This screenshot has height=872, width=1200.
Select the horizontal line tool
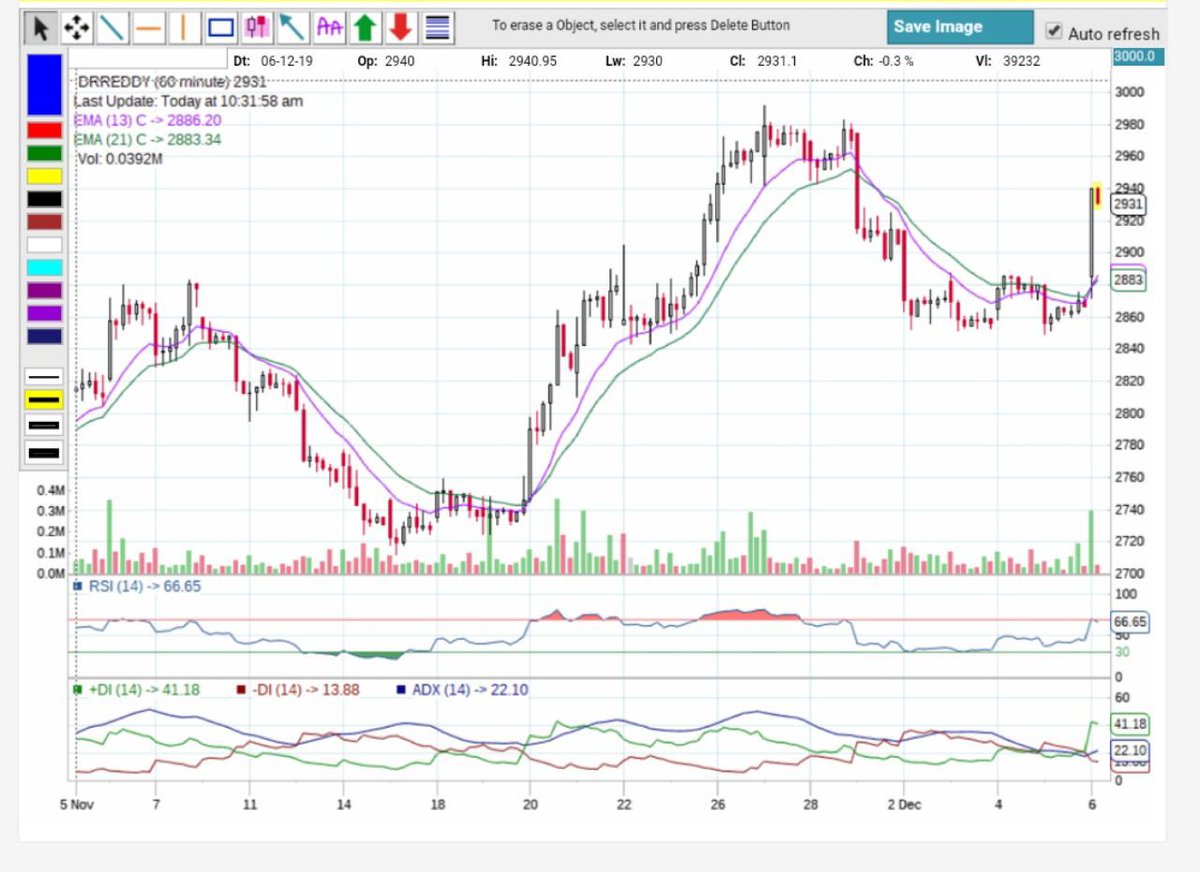point(148,28)
